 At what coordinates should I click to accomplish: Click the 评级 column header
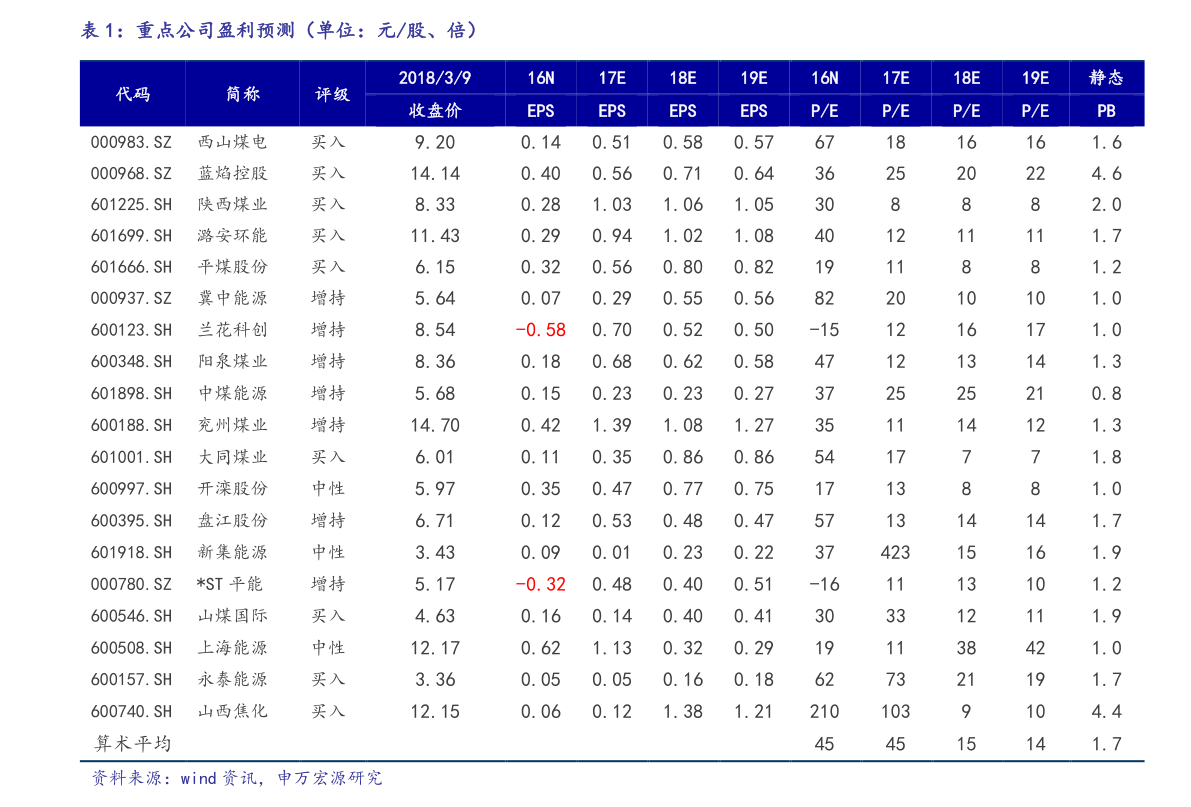pos(332,94)
